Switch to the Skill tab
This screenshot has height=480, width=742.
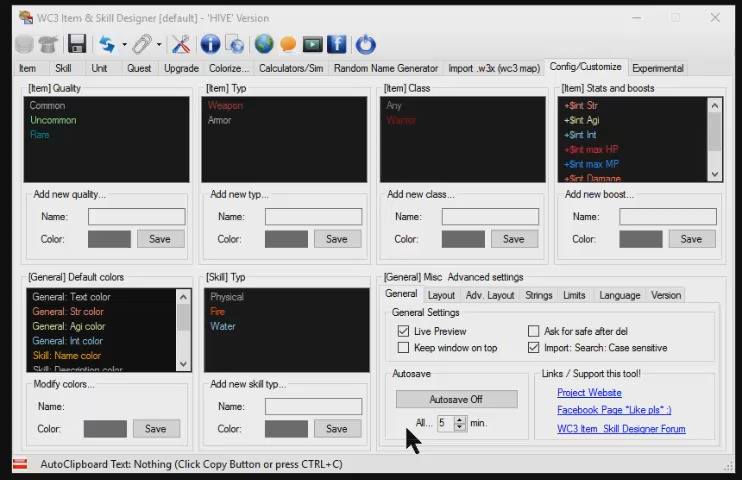tap(63, 68)
